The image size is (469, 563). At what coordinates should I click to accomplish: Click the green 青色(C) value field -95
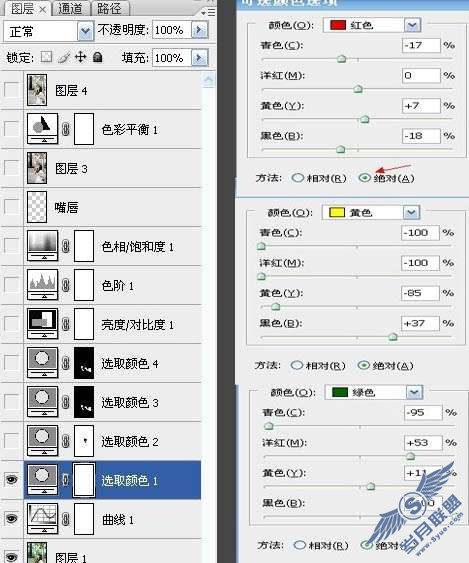tap(423, 412)
